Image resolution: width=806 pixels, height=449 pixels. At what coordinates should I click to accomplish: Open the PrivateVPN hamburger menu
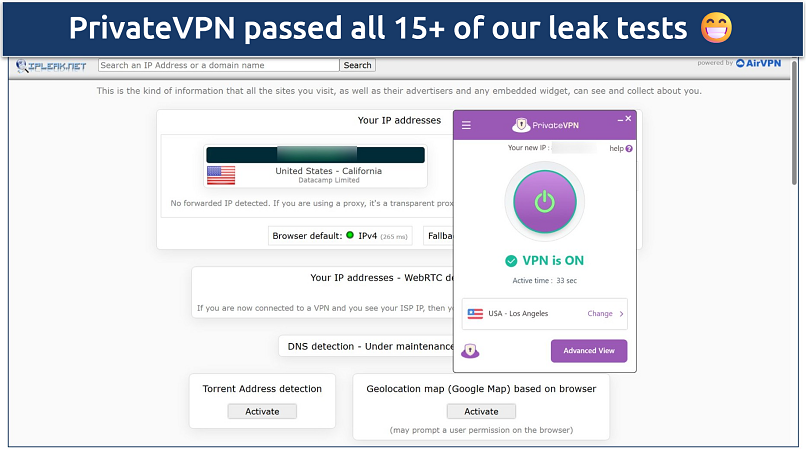click(x=466, y=125)
